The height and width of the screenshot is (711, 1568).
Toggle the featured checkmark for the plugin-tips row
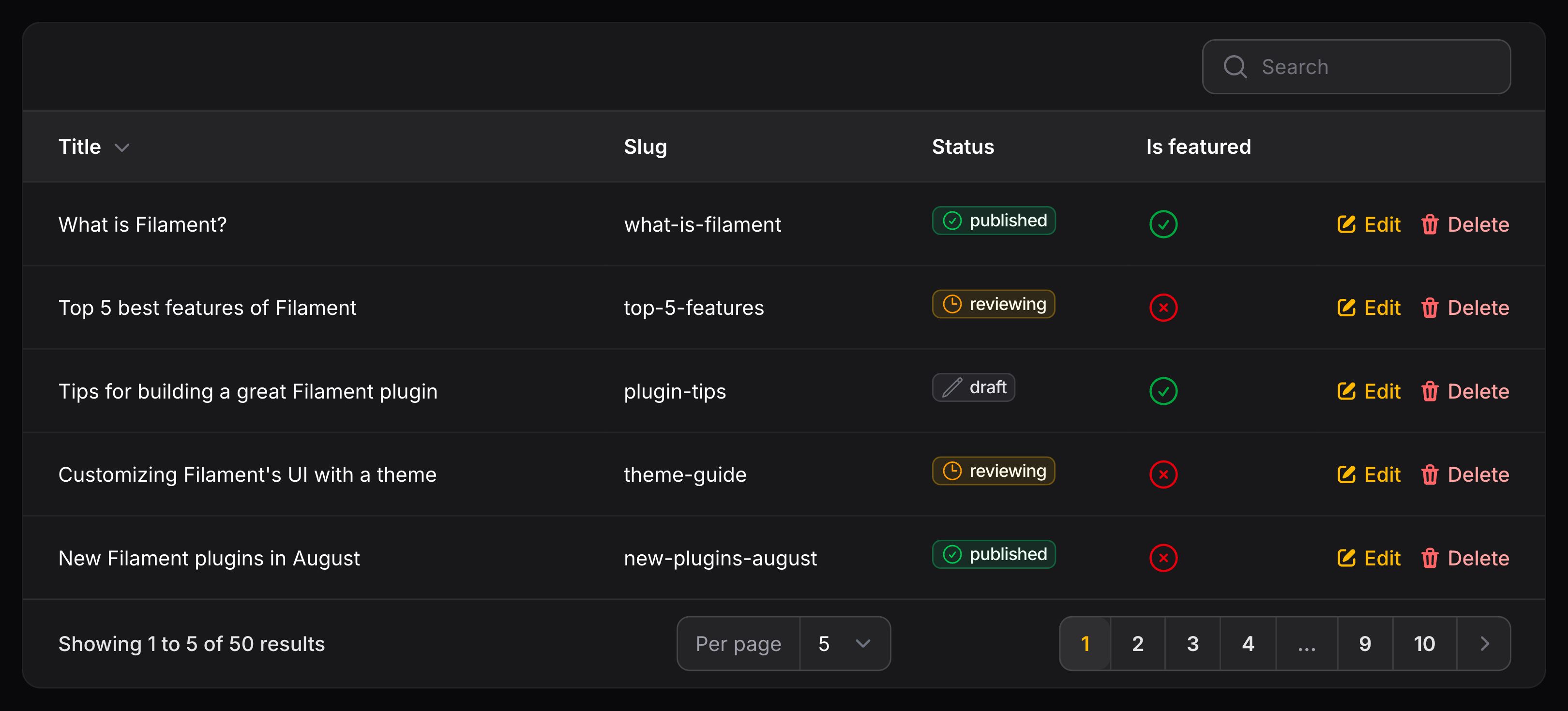point(1162,391)
